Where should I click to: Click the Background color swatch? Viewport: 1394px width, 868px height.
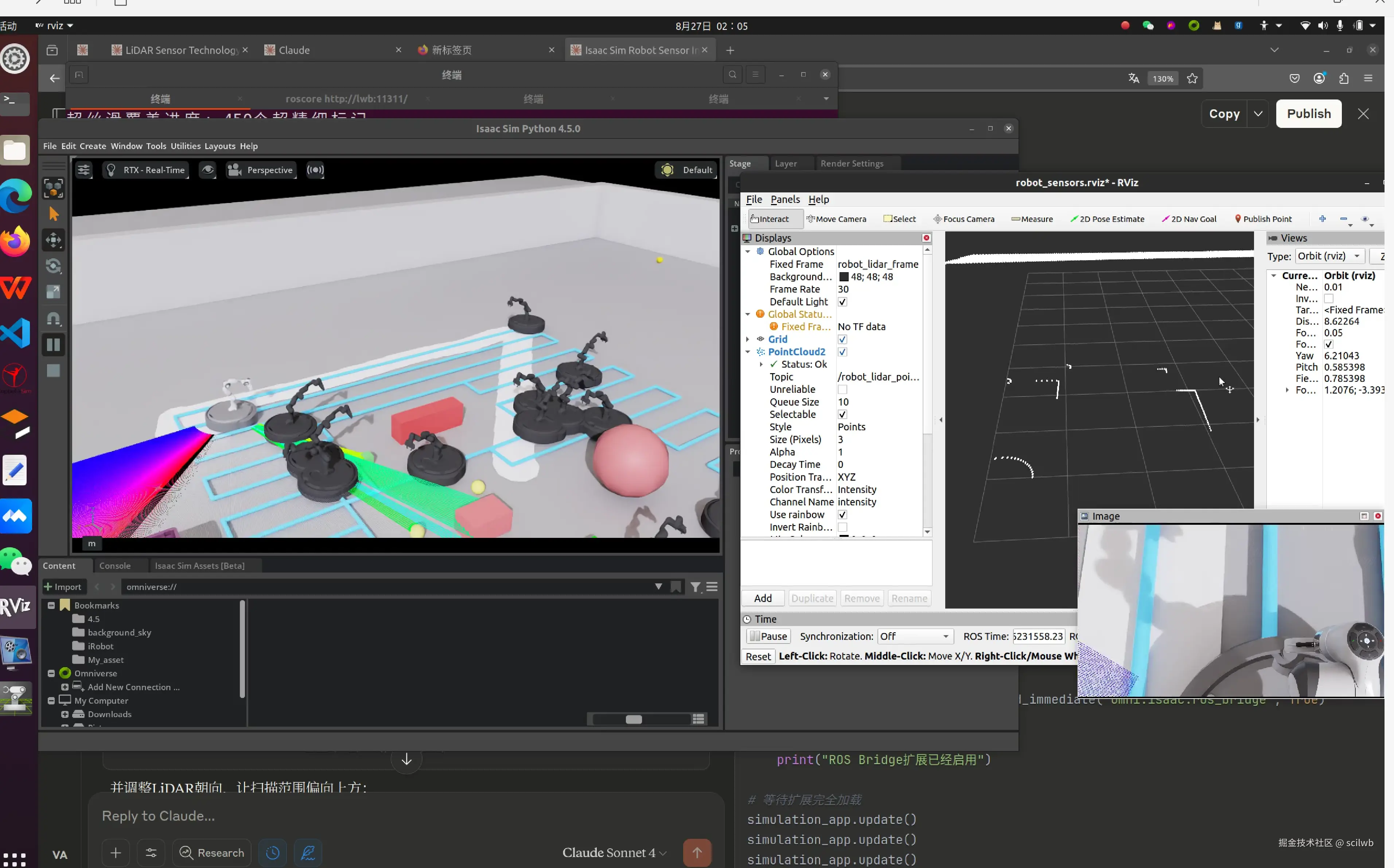[844, 277]
